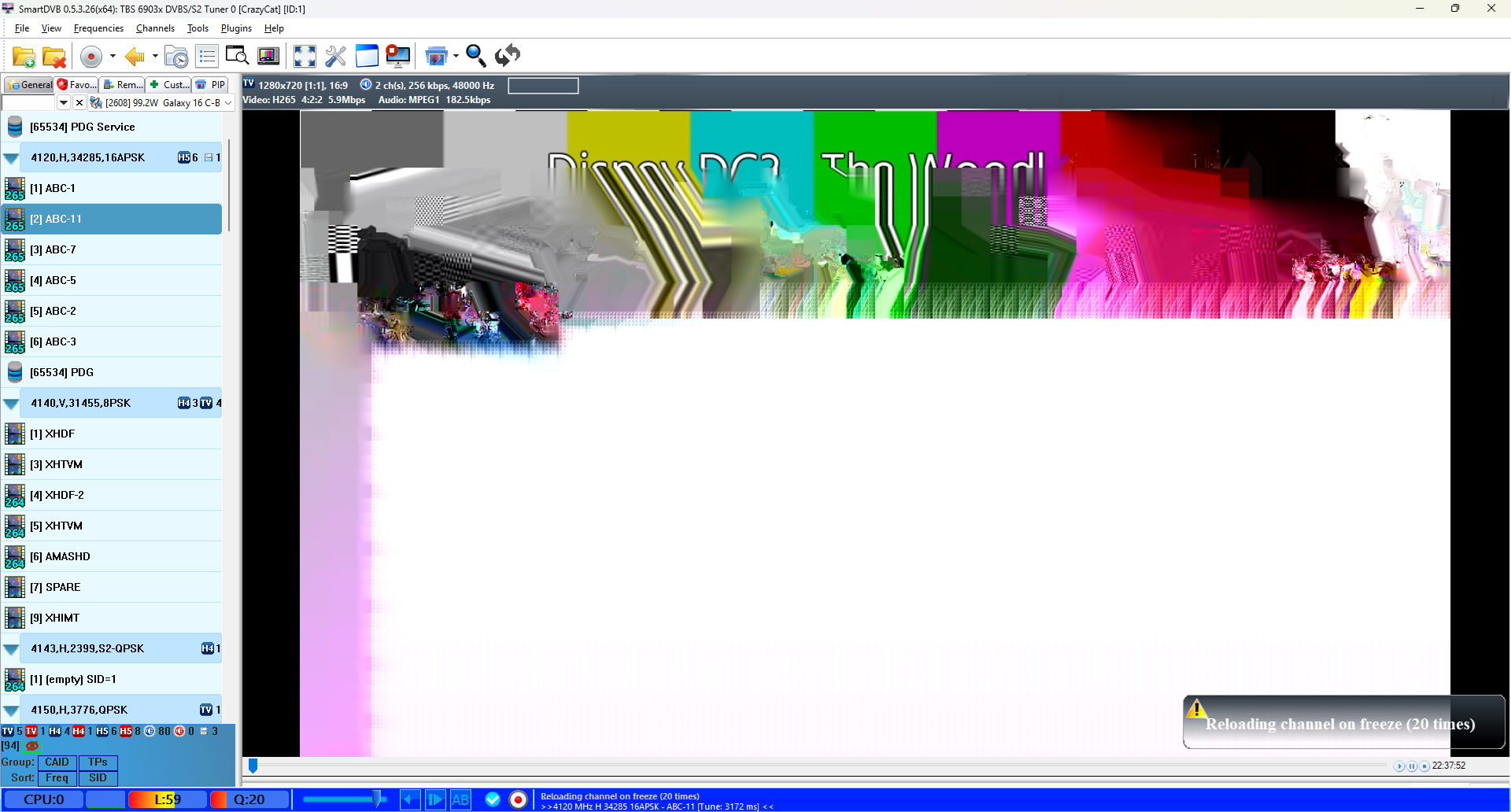The height and width of the screenshot is (812, 1511).
Task: Group channels by TPs
Action: point(98,762)
